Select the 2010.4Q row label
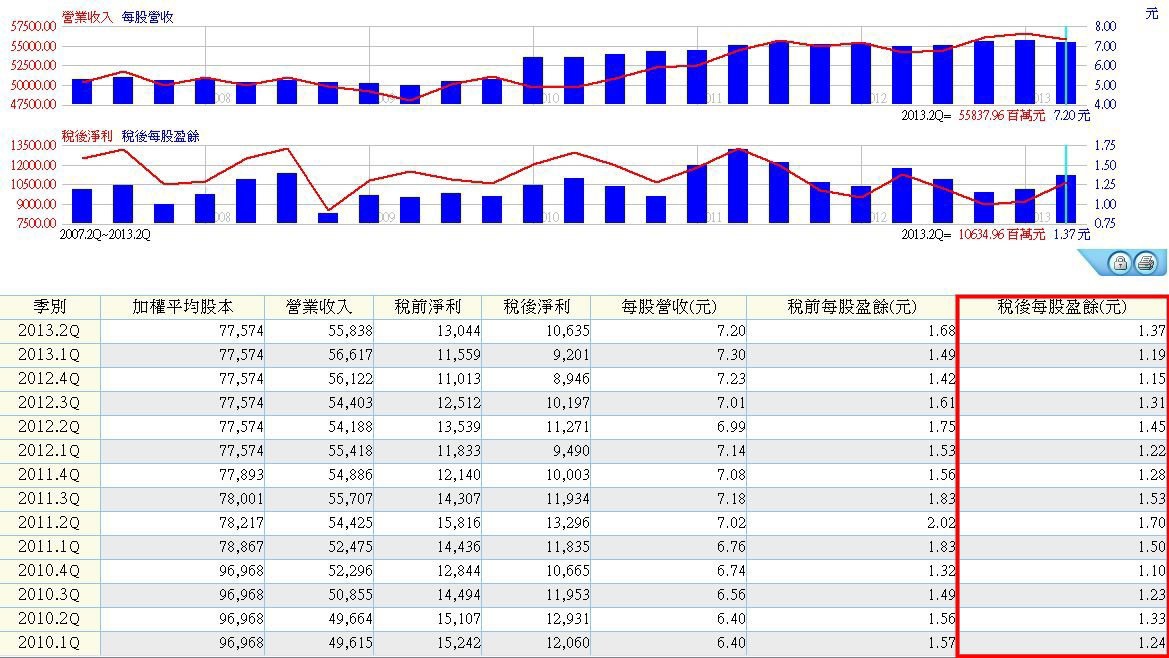The image size is (1169, 658). pos(48,570)
